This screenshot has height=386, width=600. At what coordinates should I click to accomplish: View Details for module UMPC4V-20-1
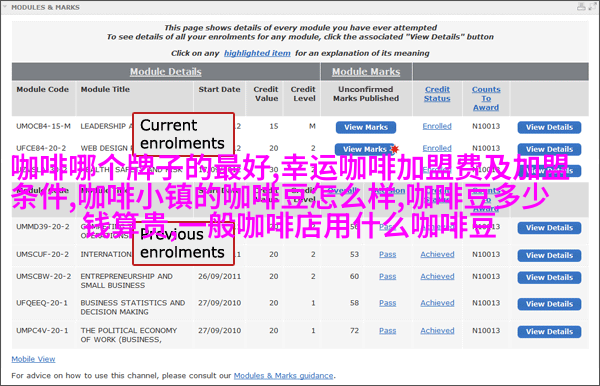click(549, 332)
